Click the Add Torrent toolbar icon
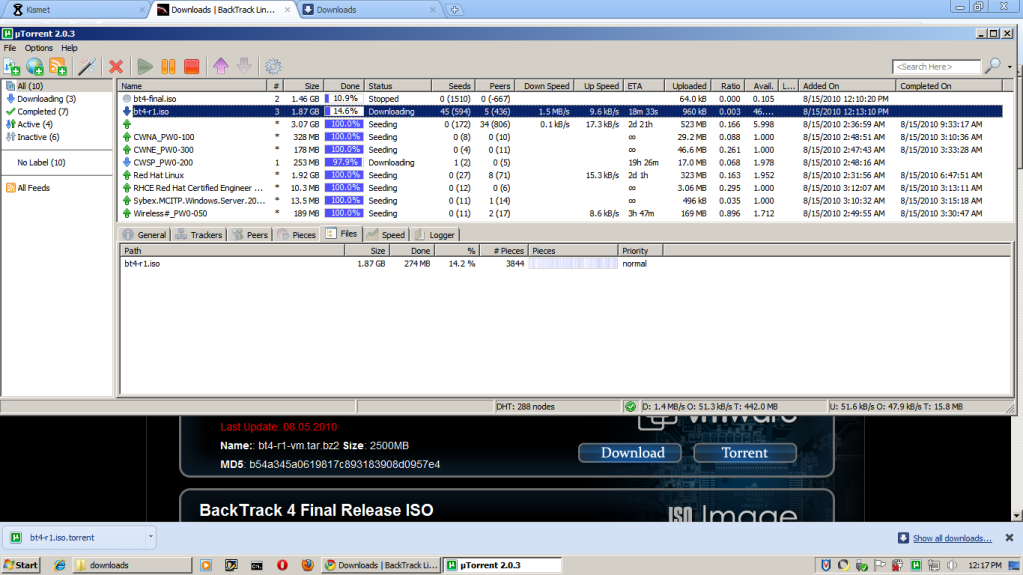This screenshot has height=575, width=1023. [x=12, y=67]
